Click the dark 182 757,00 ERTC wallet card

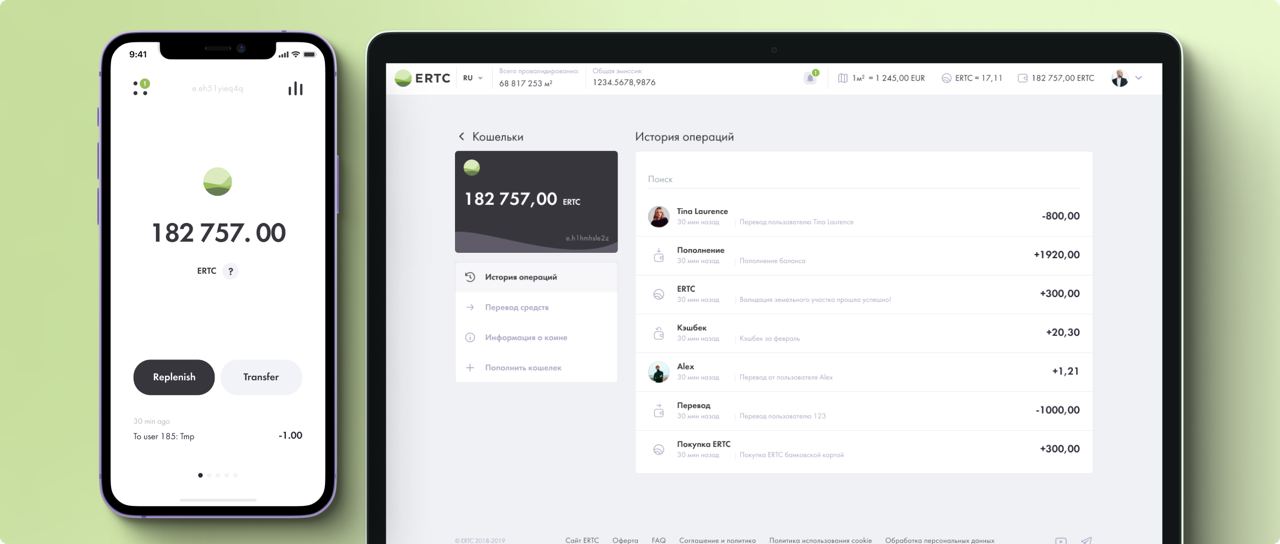tap(536, 202)
